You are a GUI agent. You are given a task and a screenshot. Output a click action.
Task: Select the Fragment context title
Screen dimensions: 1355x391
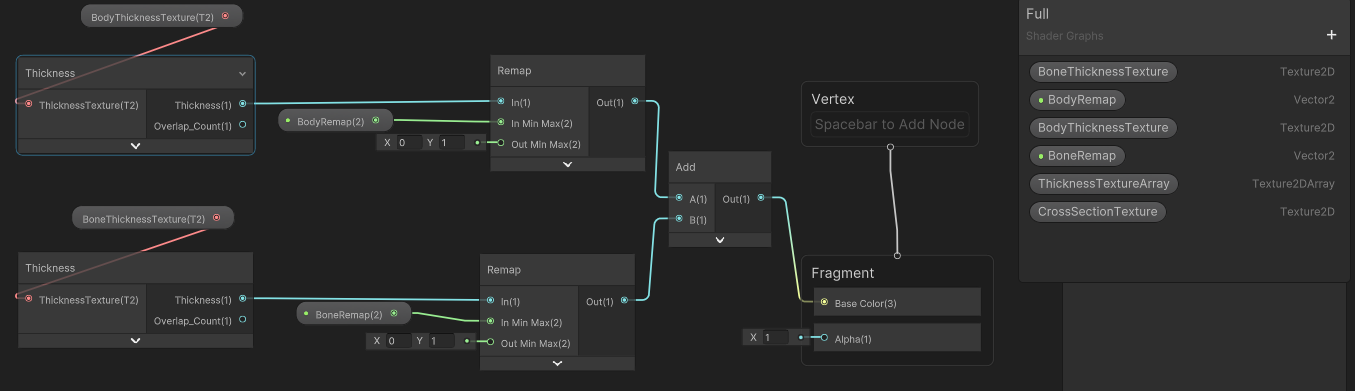842,273
